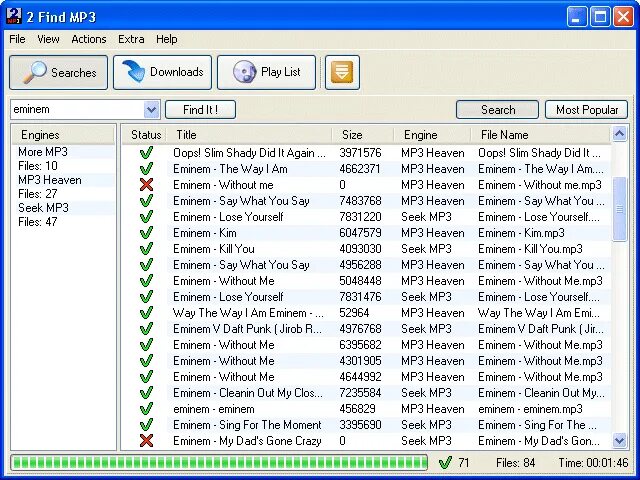Click green check of Say What You Say 7483768
This screenshot has width=640, height=480.
coord(146,201)
